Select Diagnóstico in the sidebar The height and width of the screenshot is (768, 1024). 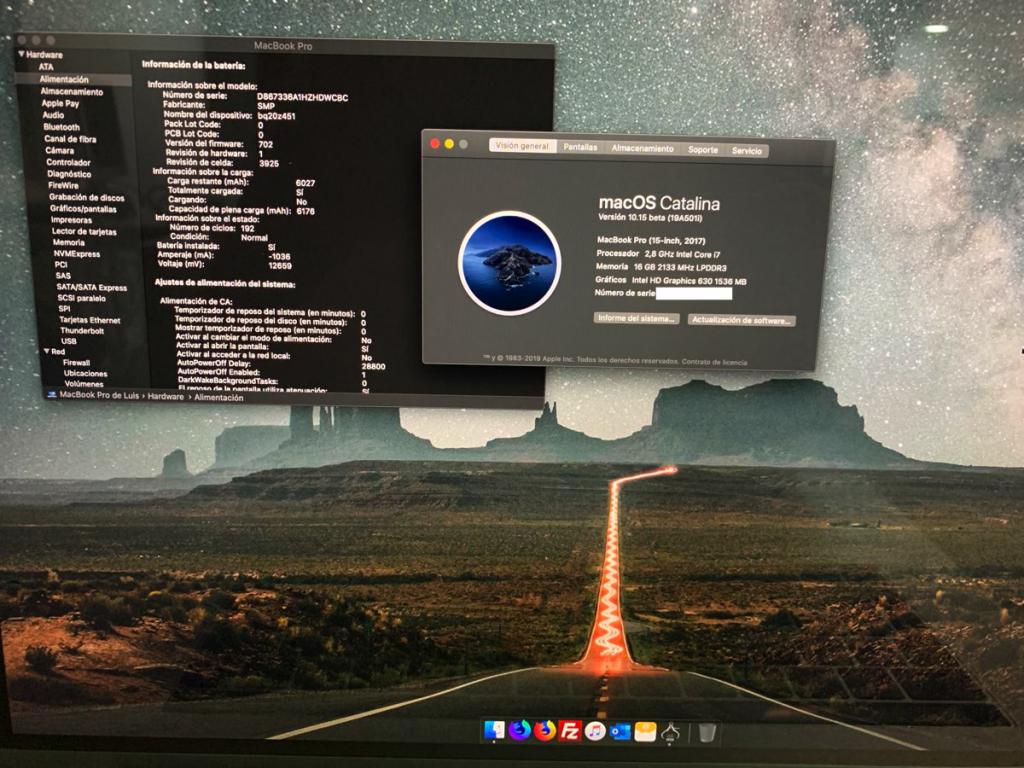pos(69,174)
